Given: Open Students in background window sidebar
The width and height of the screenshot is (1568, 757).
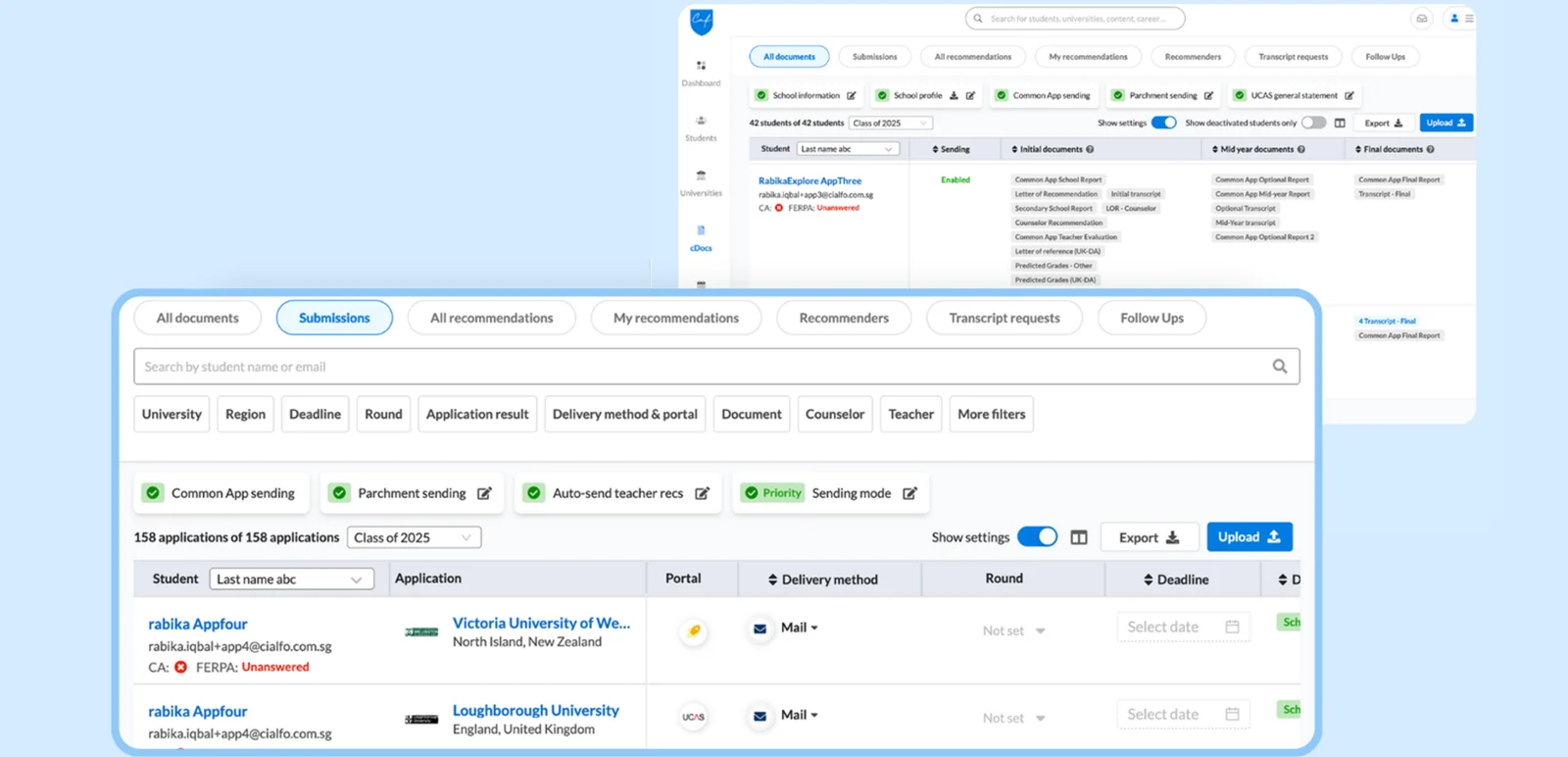Looking at the screenshot, I should (x=701, y=128).
